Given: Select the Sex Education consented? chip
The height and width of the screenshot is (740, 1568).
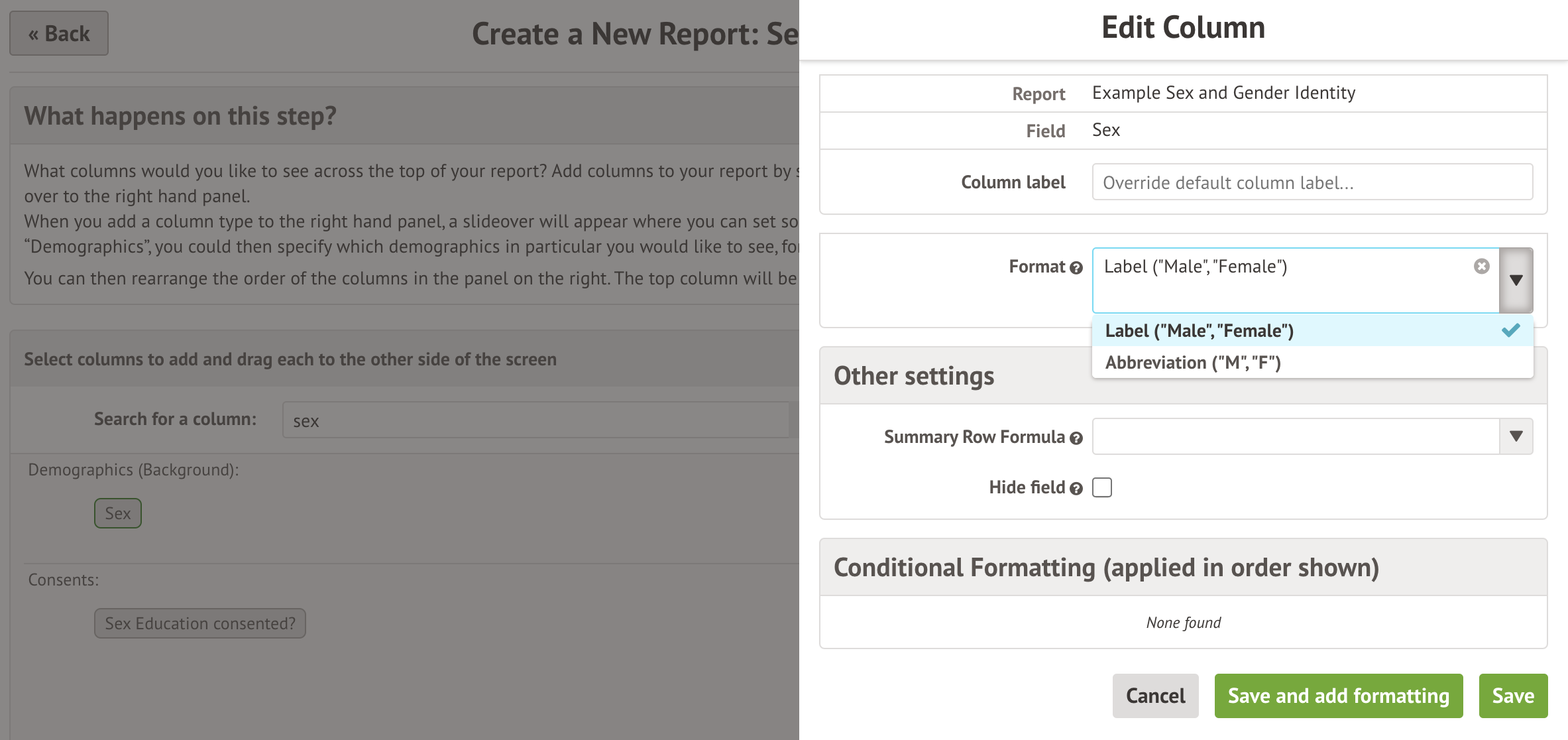Looking at the screenshot, I should coord(199,623).
